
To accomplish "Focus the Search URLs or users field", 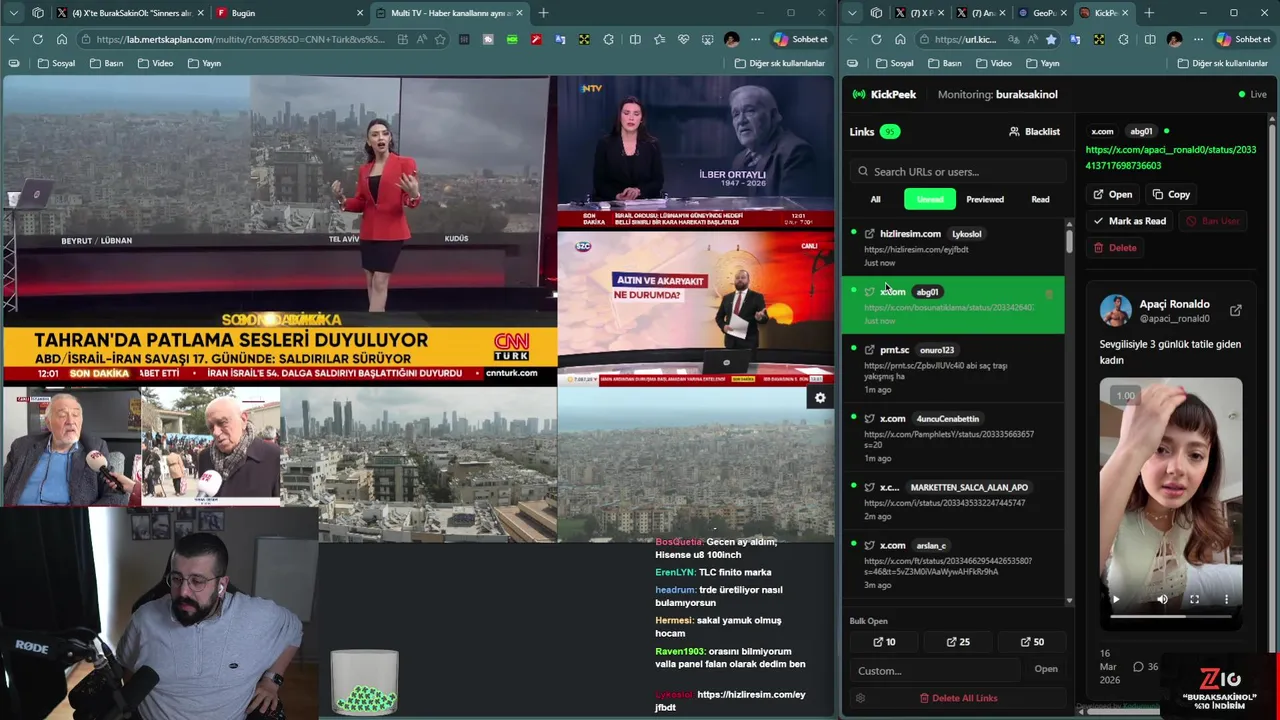I will pos(958,171).
